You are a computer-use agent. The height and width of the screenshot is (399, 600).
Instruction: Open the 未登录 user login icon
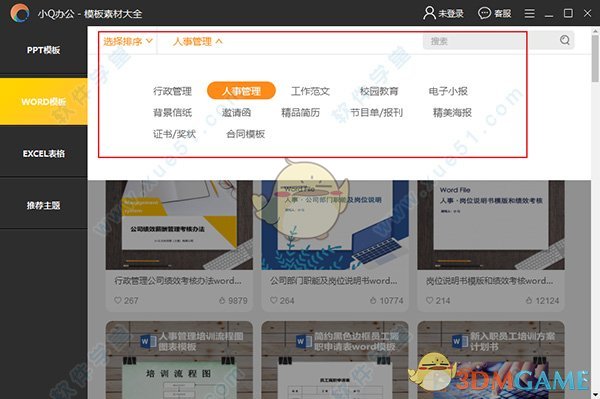(x=429, y=13)
